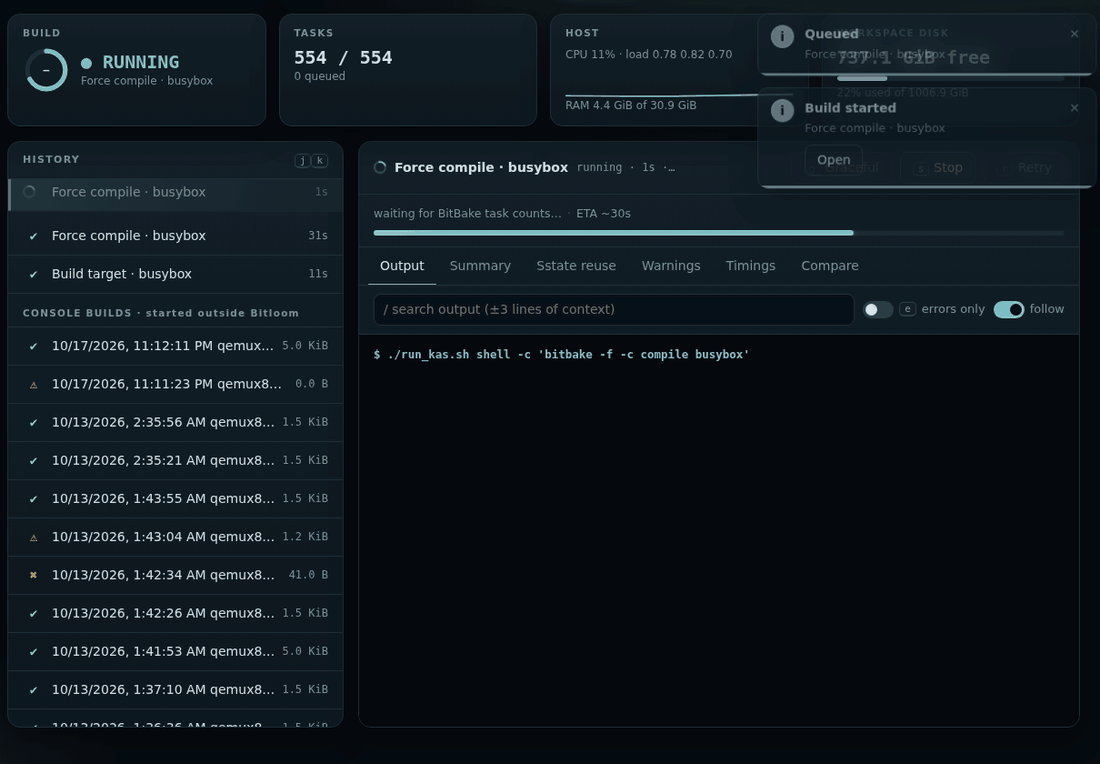Select the 31s Force compile · busybox entry
This screenshot has height=764, width=1100.
click(x=175, y=236)
